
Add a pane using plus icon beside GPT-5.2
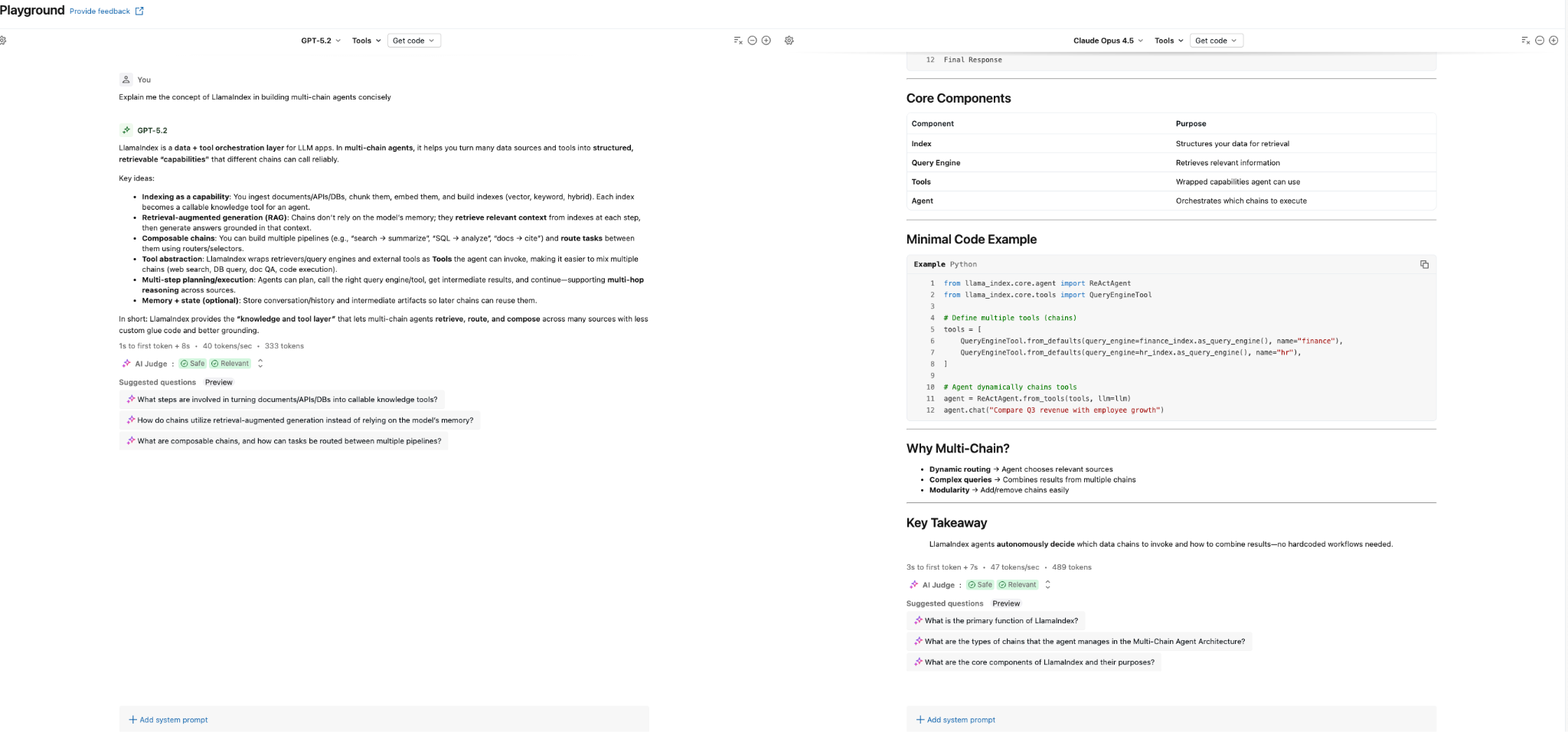click(x=766, y=41)
